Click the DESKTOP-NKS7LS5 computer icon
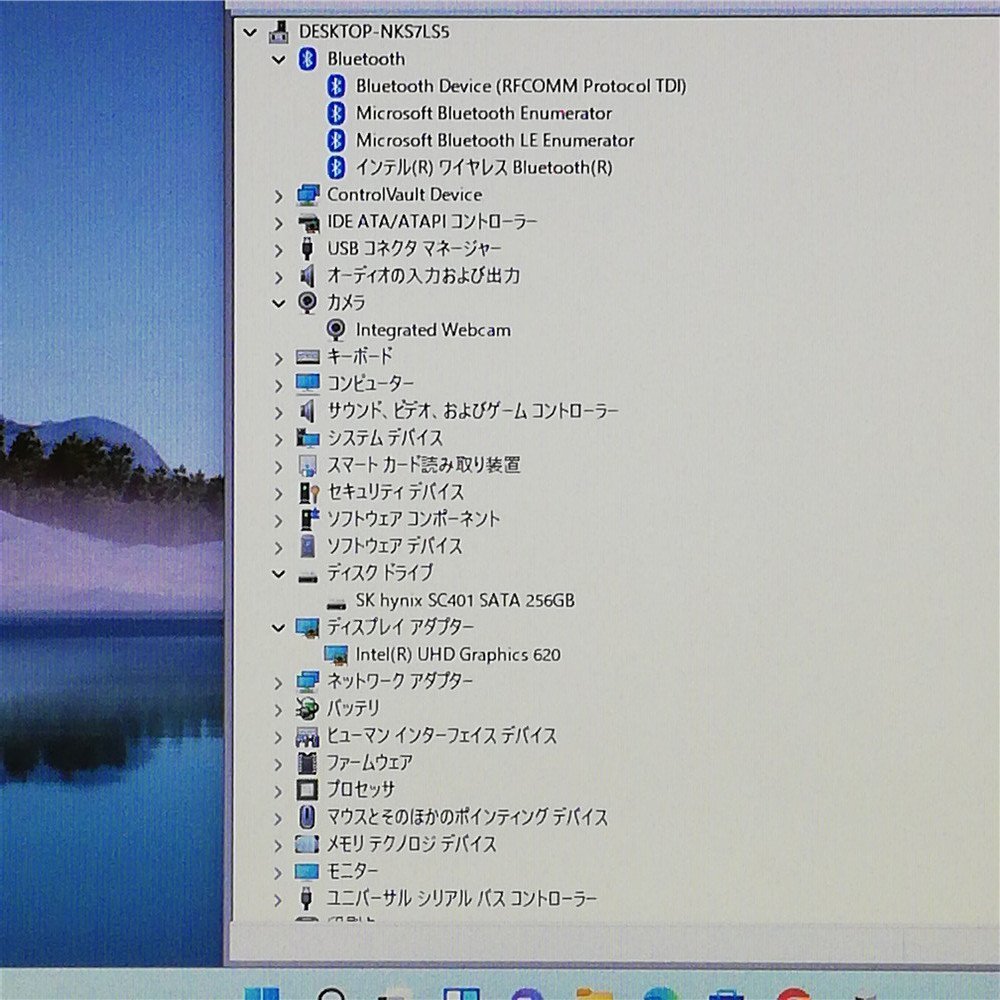This screenshot has height=1000, width=1000. click(x=279, y=31)
